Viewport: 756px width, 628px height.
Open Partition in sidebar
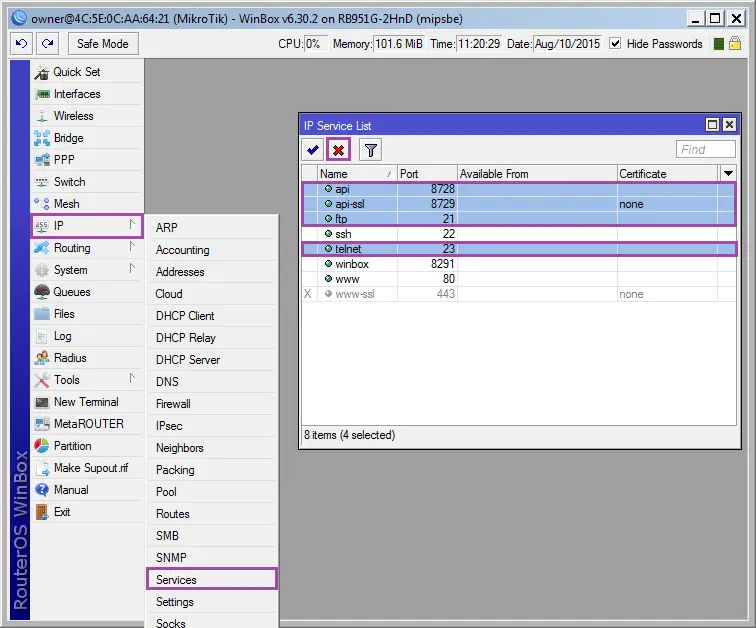pos(88,446)
